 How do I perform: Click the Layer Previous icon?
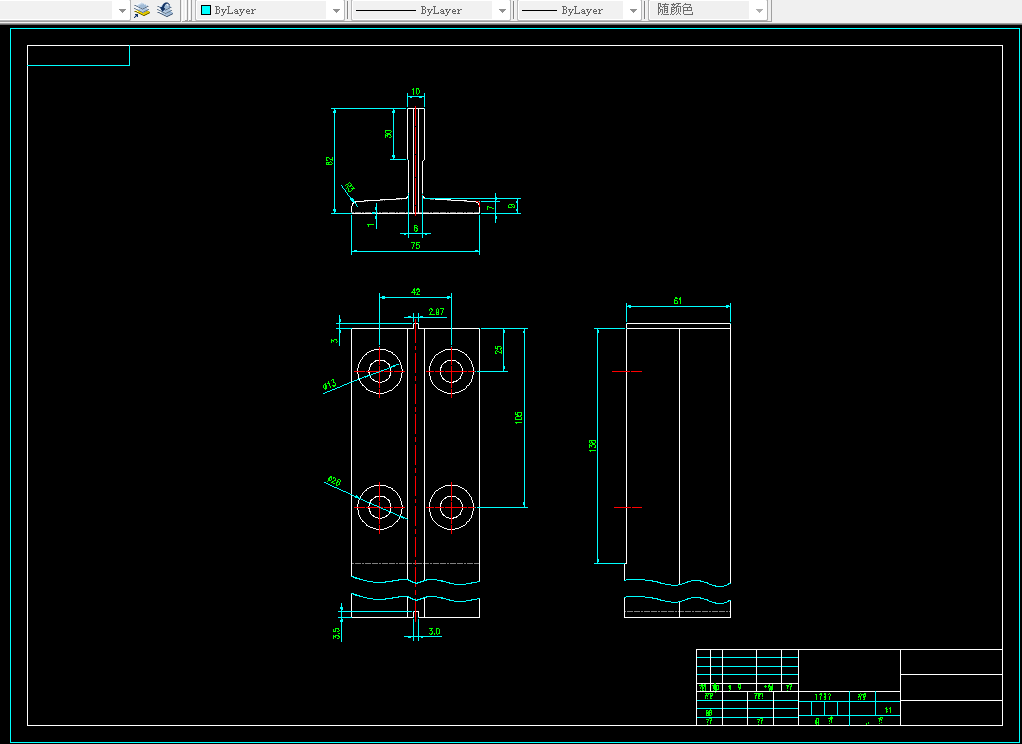point(165,10)
